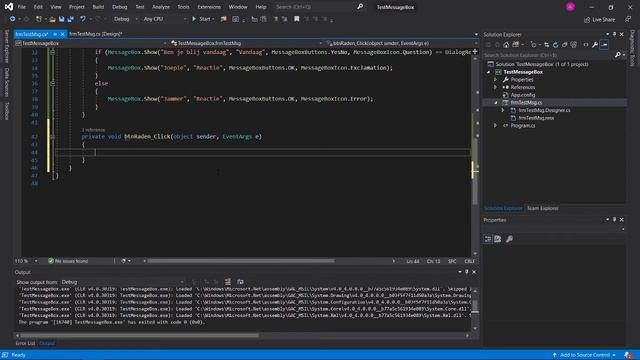This screenshot has width=640, height=360.
Task: Click the green Start debugging button
Action: (203, 19)
